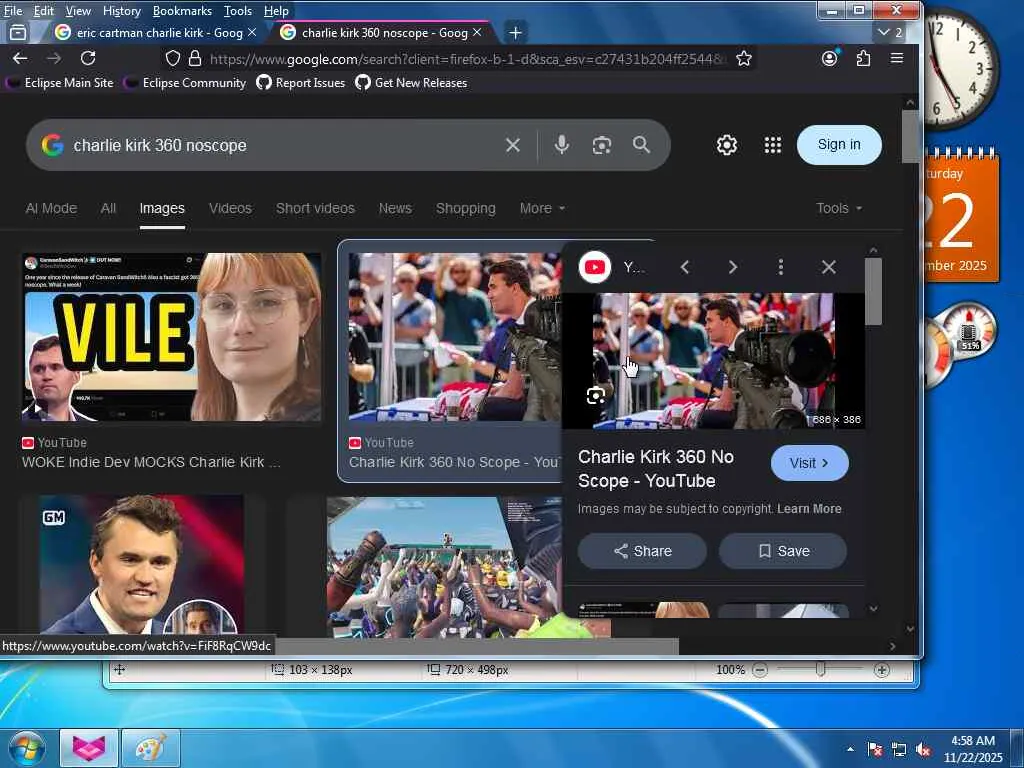The image size is (1024, 768).
Task: Click the Share button
Action: click(x=642, y=551)
